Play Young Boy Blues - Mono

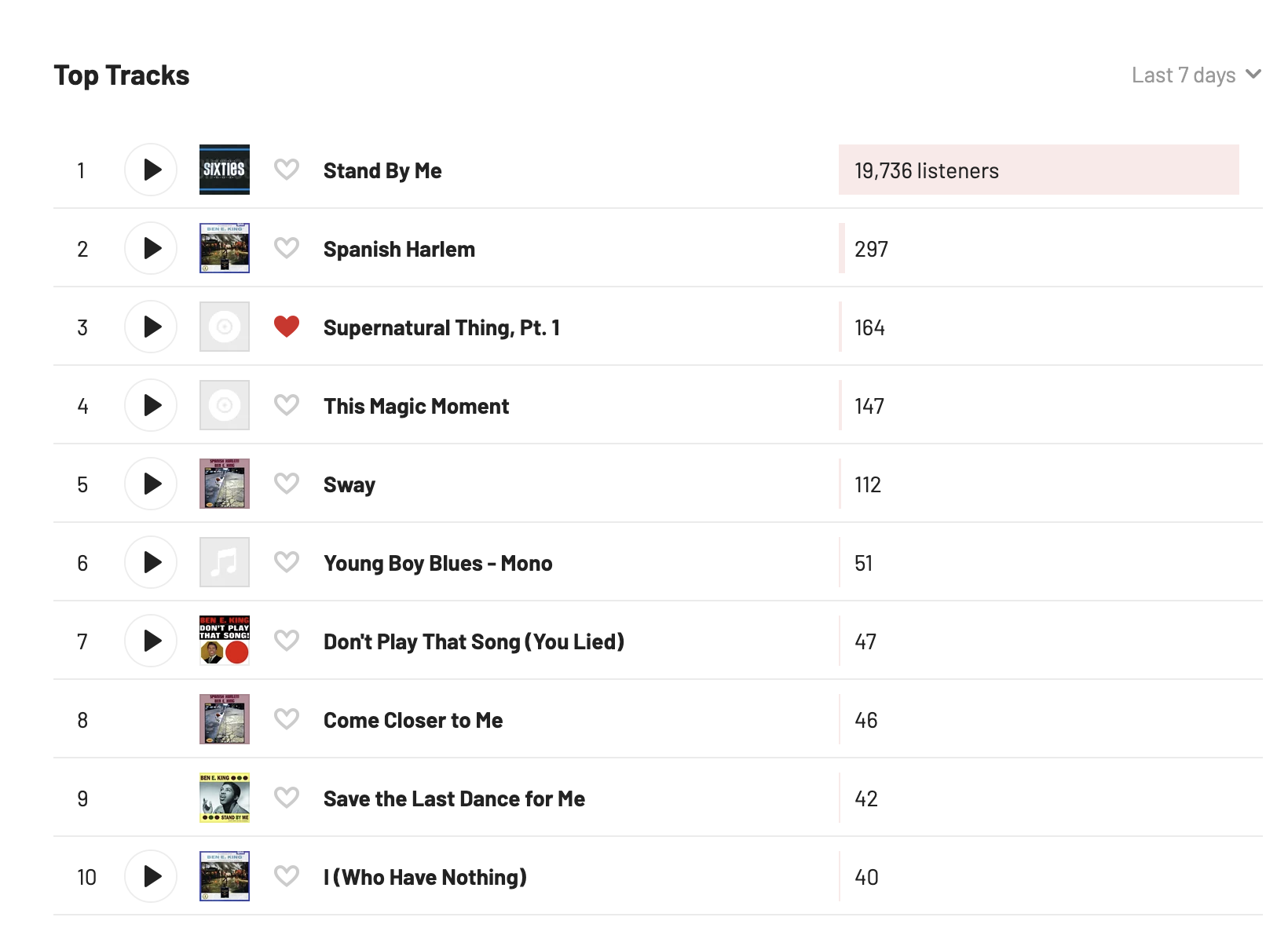pyautogui.click(x=151, y=562)
